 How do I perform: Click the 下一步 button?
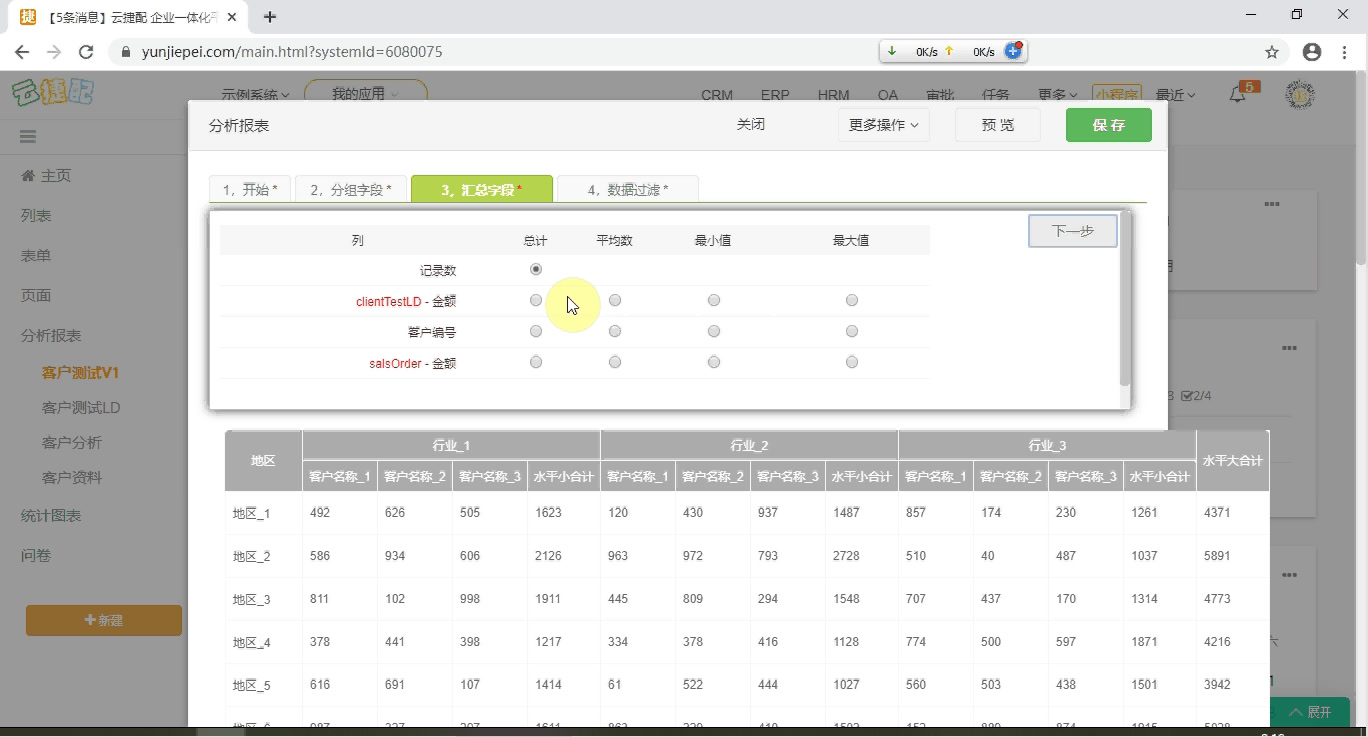1073,231
